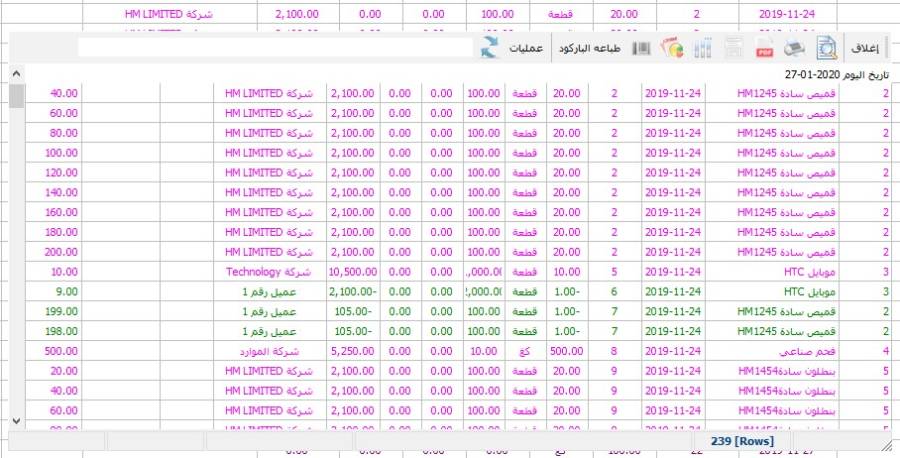Select the كغ unit cell

tap(525, 351)
